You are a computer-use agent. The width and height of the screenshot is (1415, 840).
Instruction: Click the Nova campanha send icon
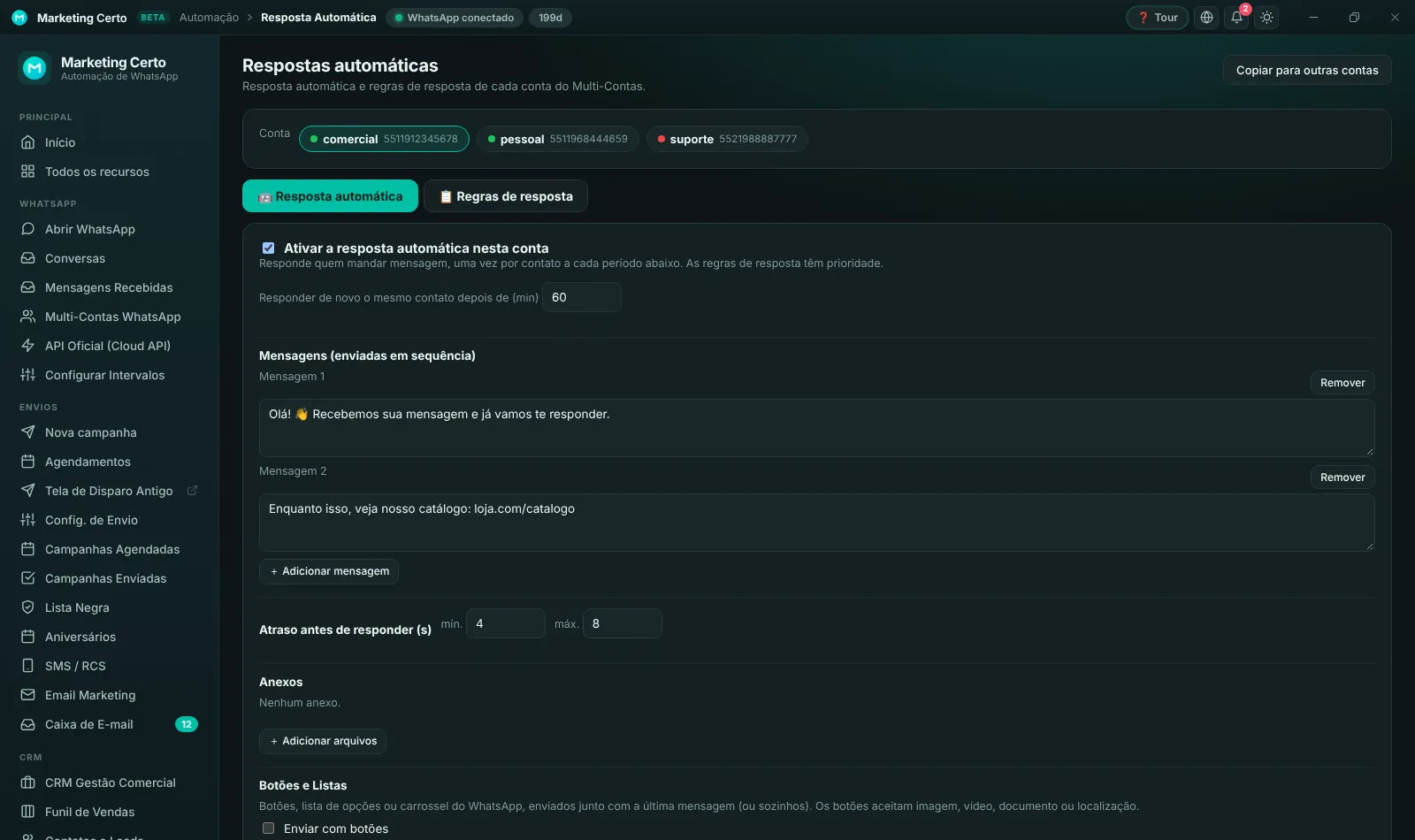(28, 432)
